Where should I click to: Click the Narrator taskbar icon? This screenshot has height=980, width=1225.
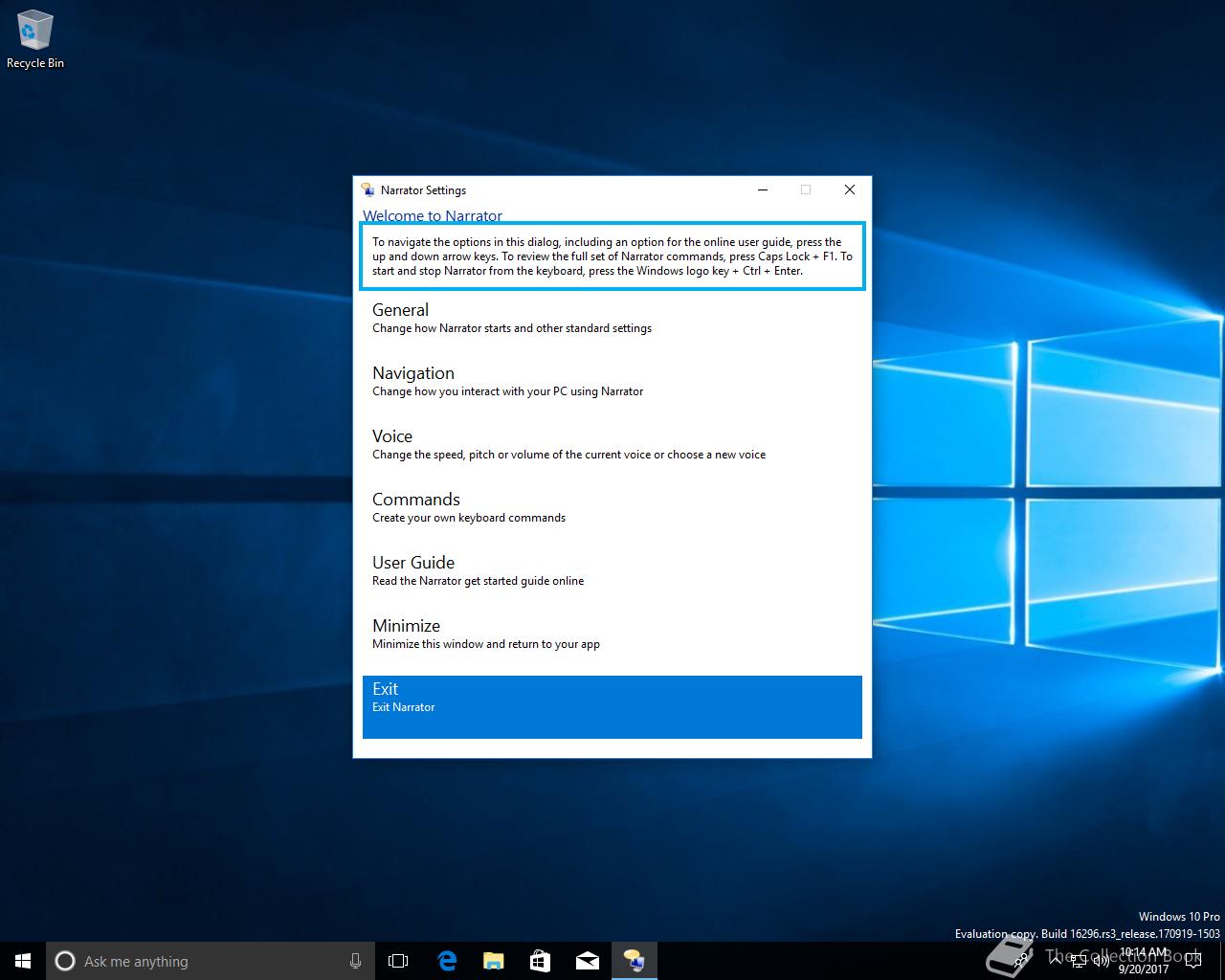tap(634, 961)
